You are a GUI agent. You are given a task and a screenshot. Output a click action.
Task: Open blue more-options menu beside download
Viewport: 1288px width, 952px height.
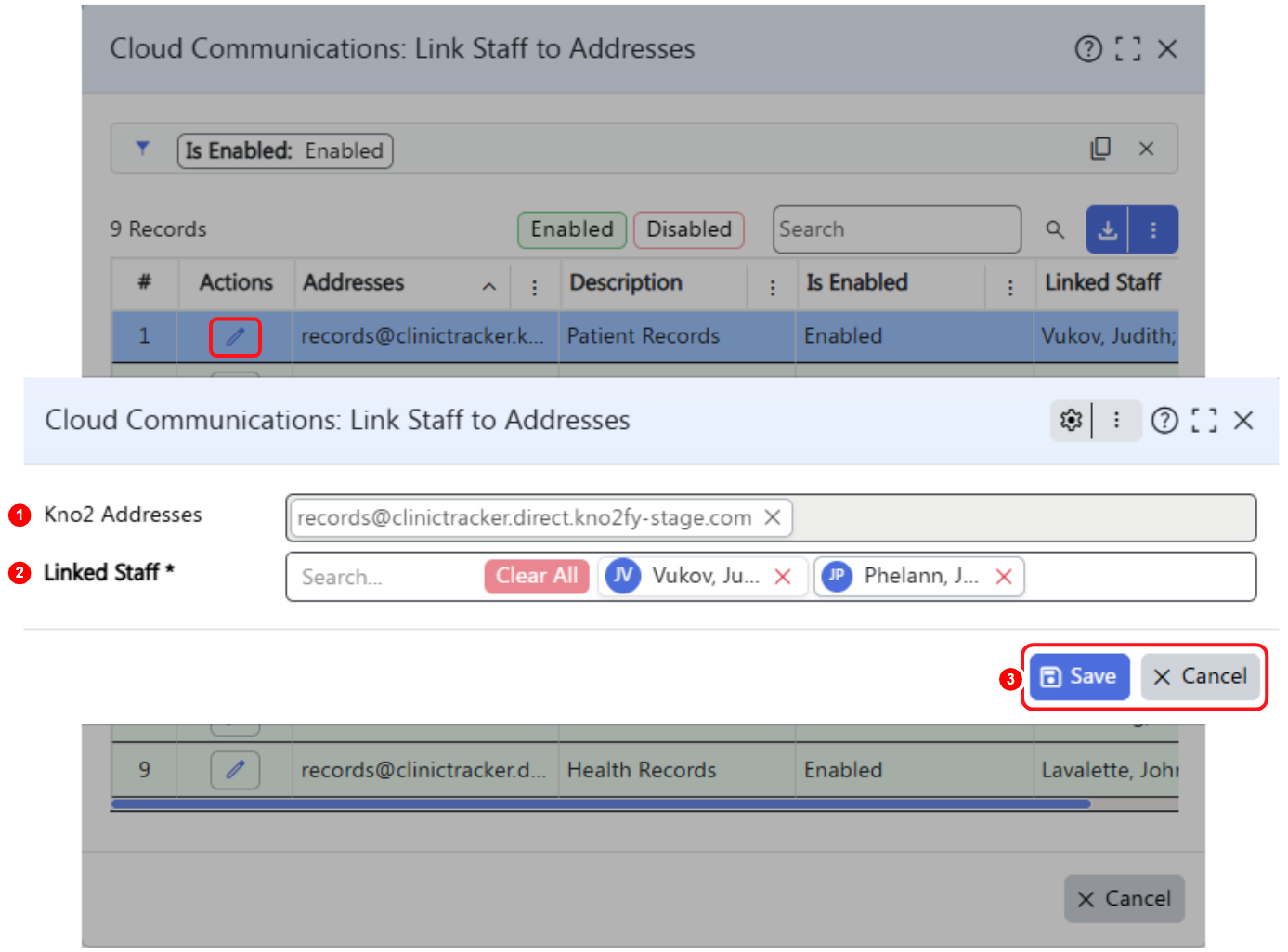(1153, 229)
